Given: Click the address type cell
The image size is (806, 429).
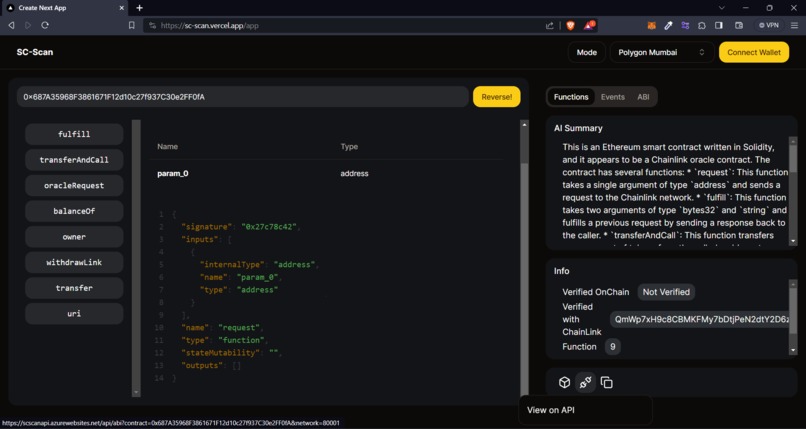Looking at the screenshot, I should pos(354,174).
